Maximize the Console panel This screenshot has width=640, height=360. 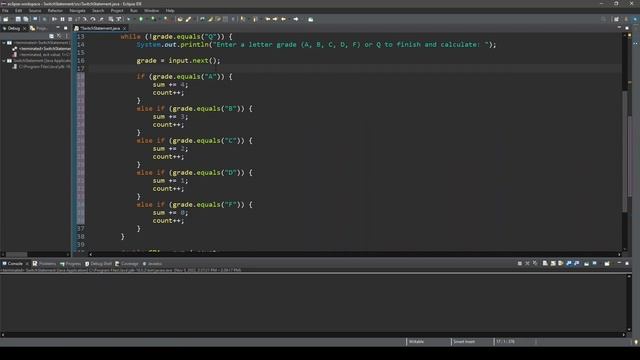click(627, 263)
